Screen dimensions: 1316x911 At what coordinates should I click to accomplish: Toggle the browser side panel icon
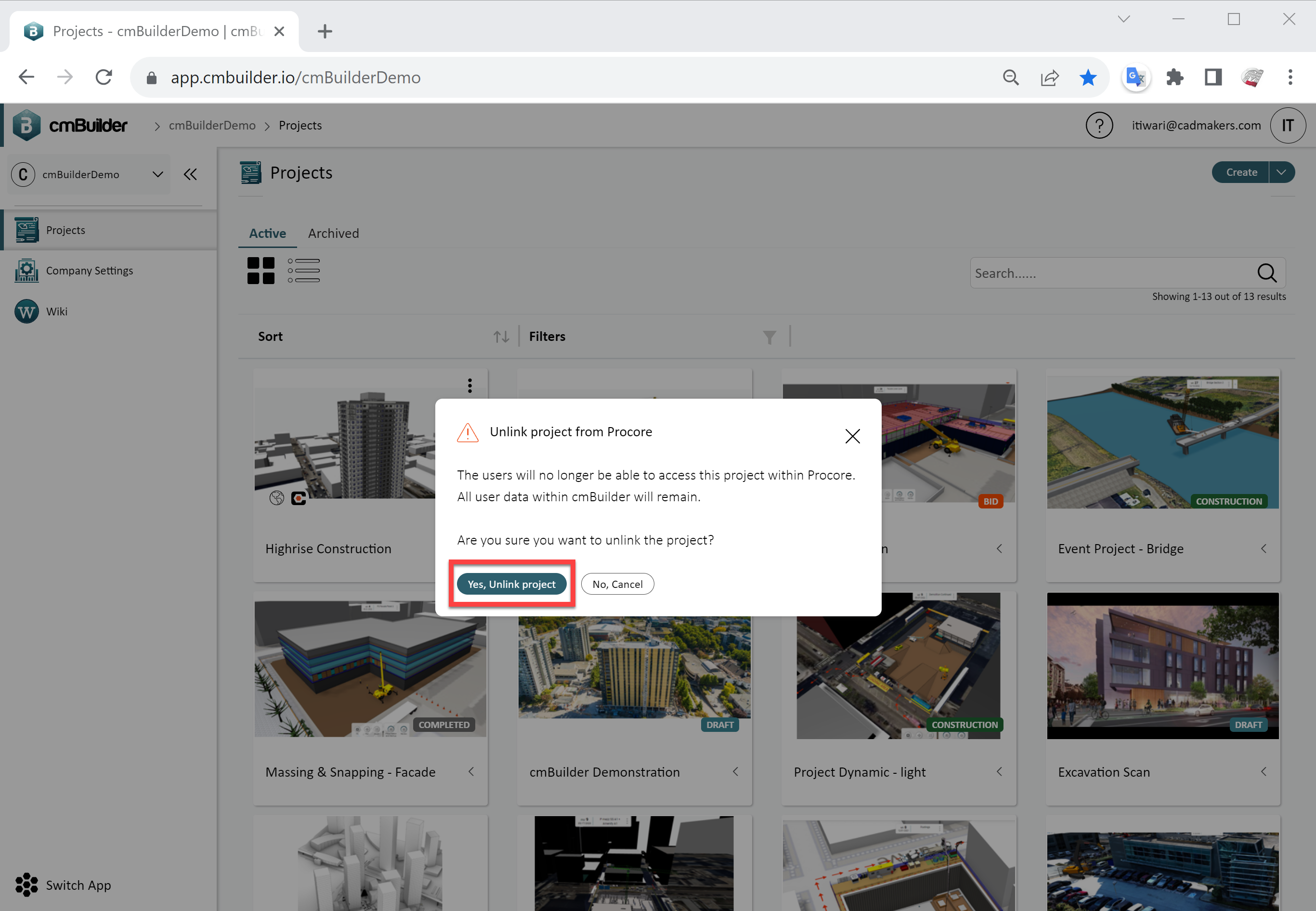[x=1212, y=77]
